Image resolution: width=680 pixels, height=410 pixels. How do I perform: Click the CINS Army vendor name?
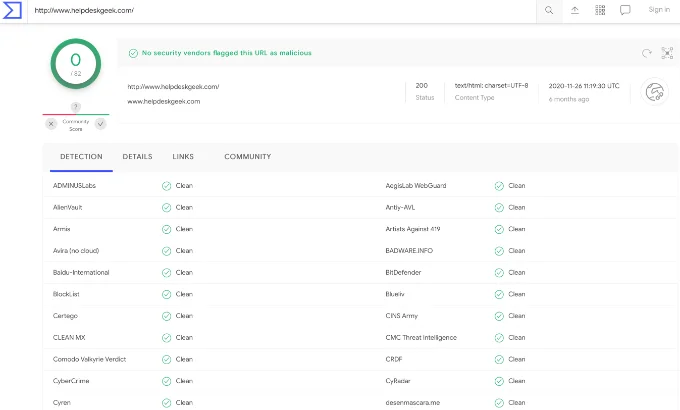click(x=402, y=316)
